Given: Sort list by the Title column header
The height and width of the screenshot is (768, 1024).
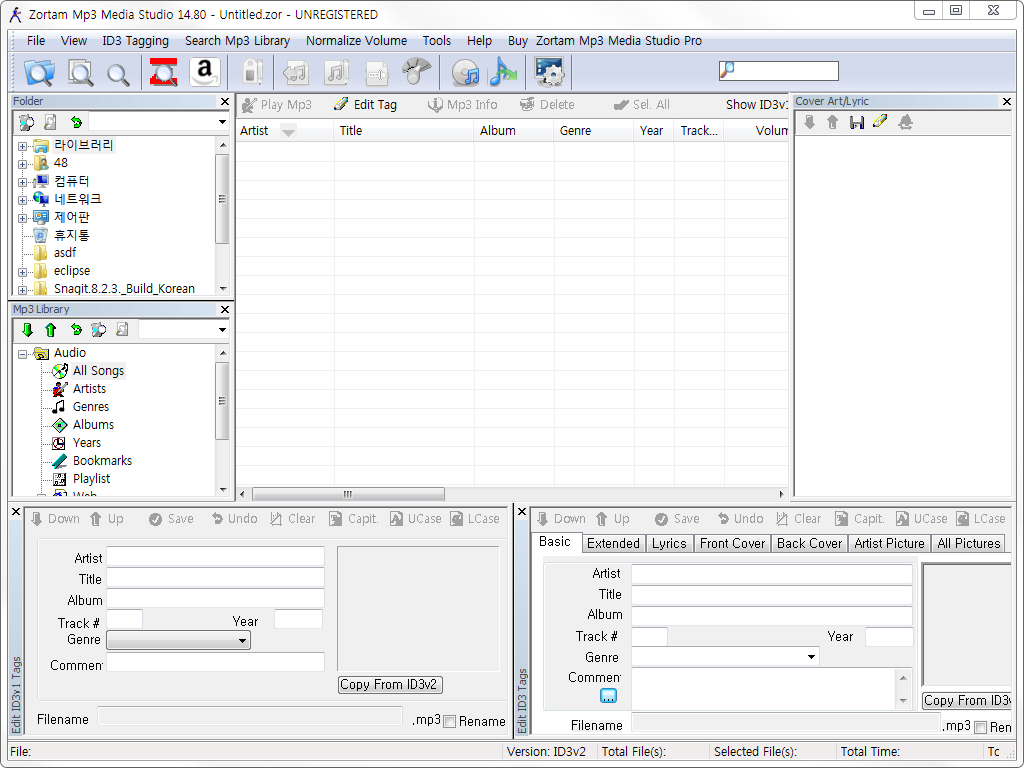Looking at the screenshot, I should (404, 131).
